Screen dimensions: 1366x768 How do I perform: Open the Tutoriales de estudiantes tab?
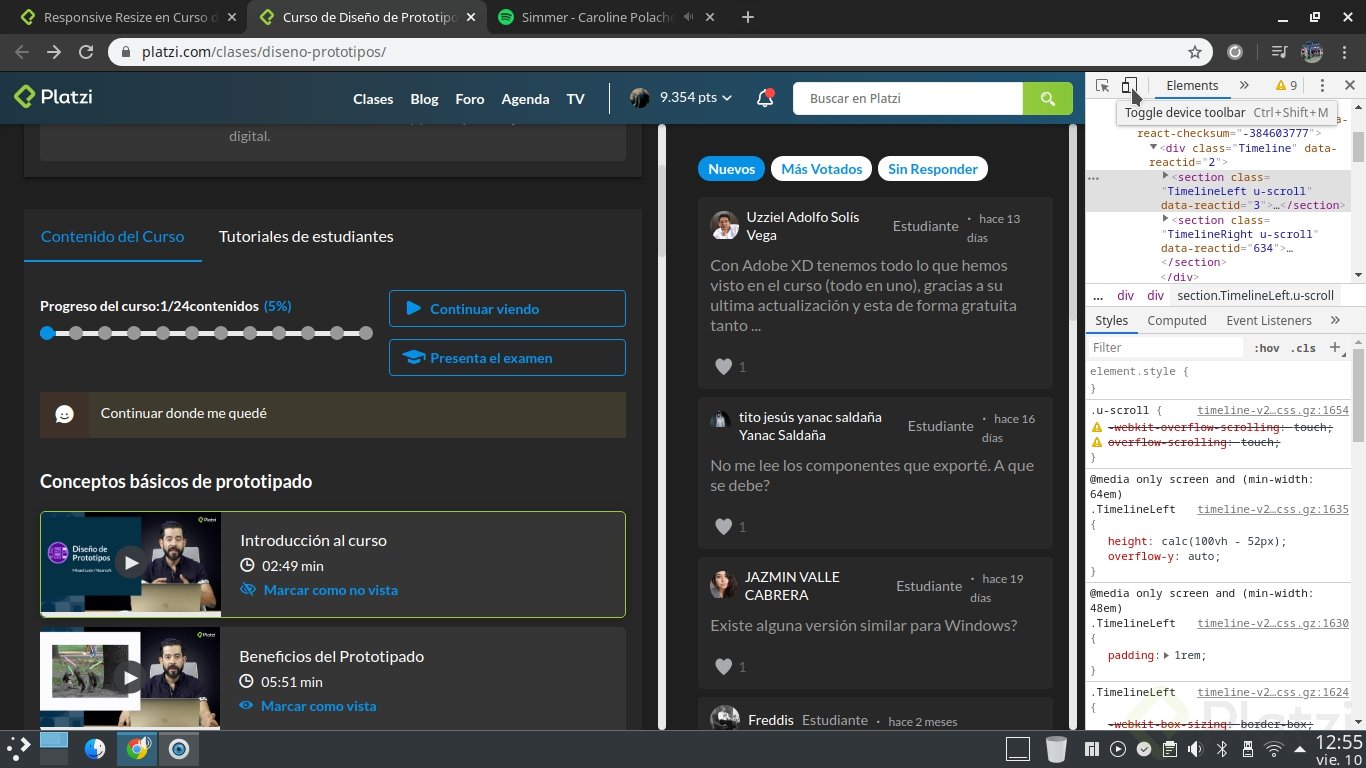306,236
